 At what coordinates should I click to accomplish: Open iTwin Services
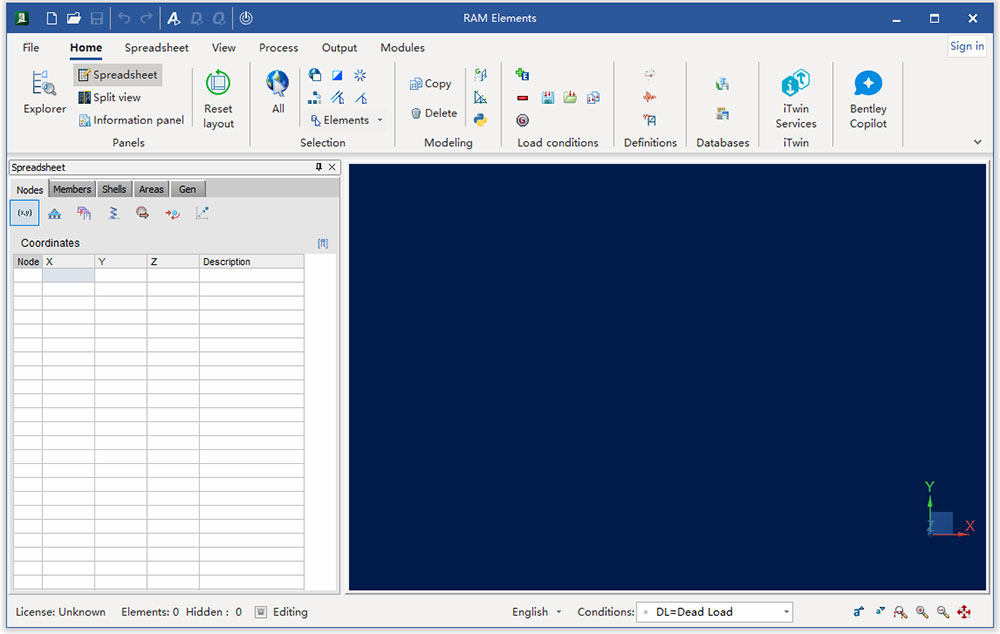(795, 99)
